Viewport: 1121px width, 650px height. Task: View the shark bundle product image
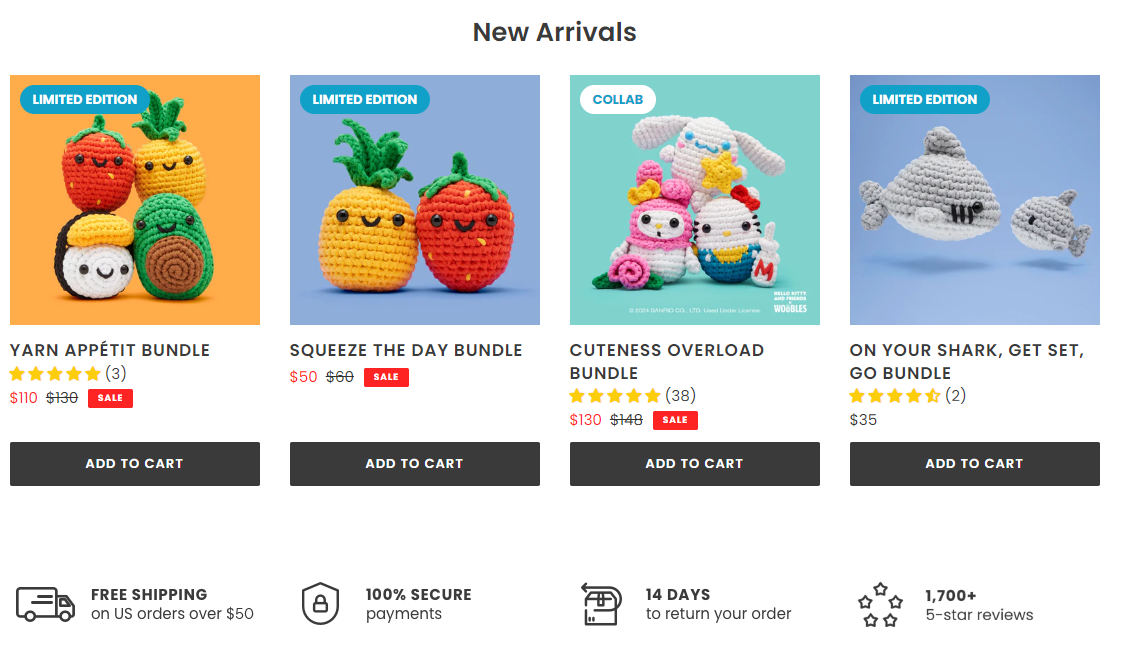point(975,220)
